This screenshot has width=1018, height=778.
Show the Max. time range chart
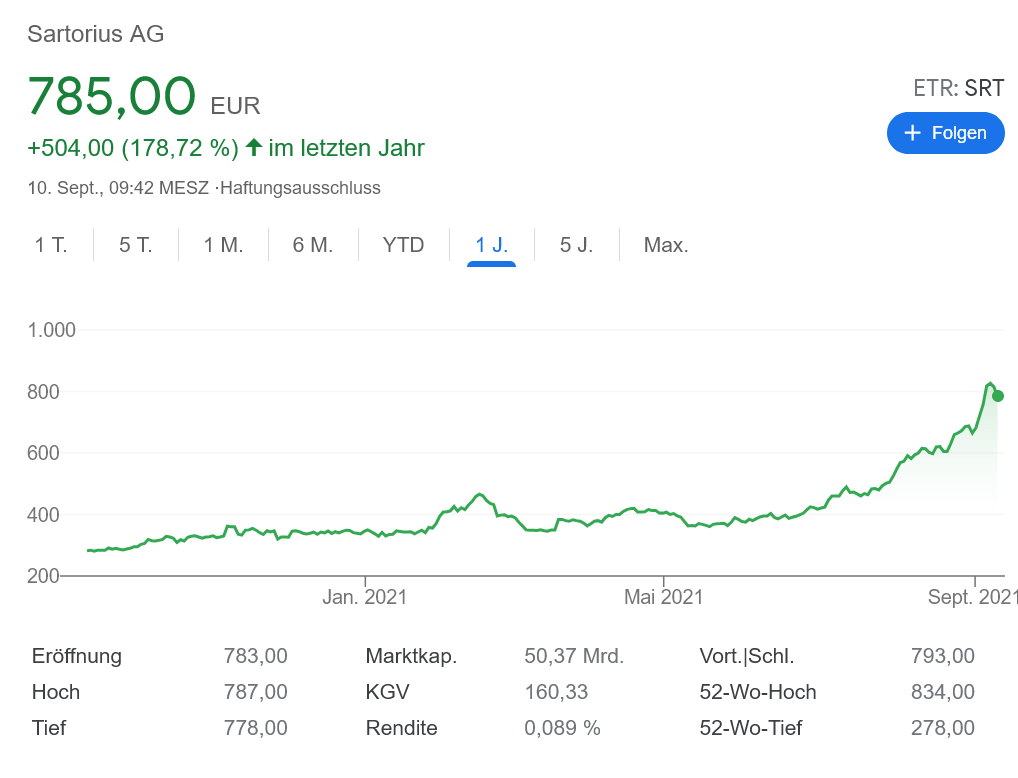pyautogui.click(x=666, y=245)
